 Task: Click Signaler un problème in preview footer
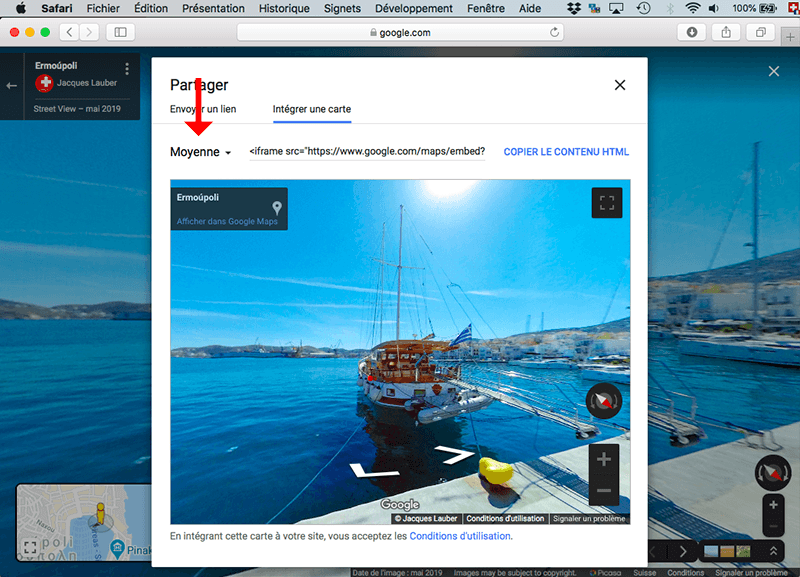(589, 519)
